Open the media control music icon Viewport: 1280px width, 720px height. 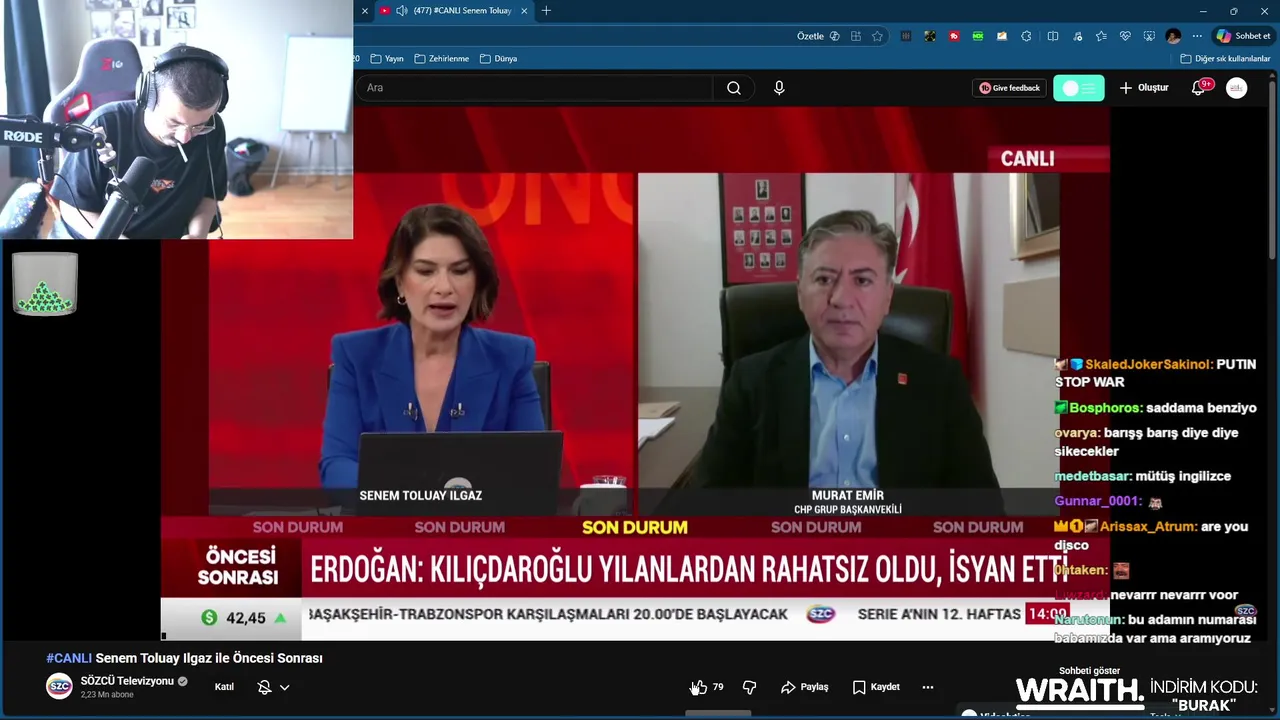tap(1077, 36)
